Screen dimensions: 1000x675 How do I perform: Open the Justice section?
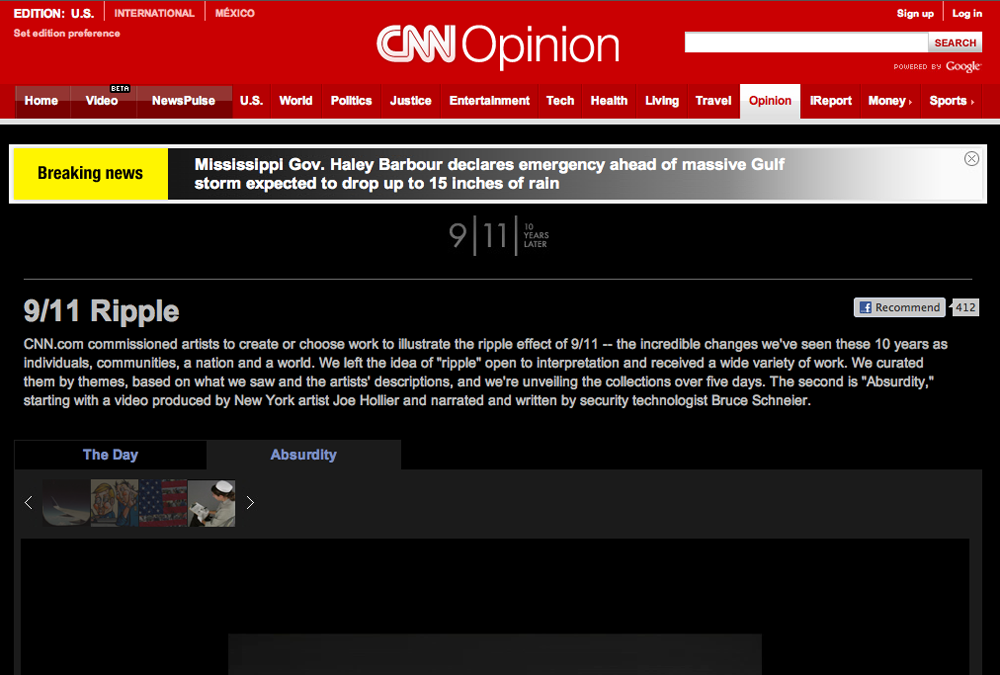pyautogui.click(x=411, y=101)
